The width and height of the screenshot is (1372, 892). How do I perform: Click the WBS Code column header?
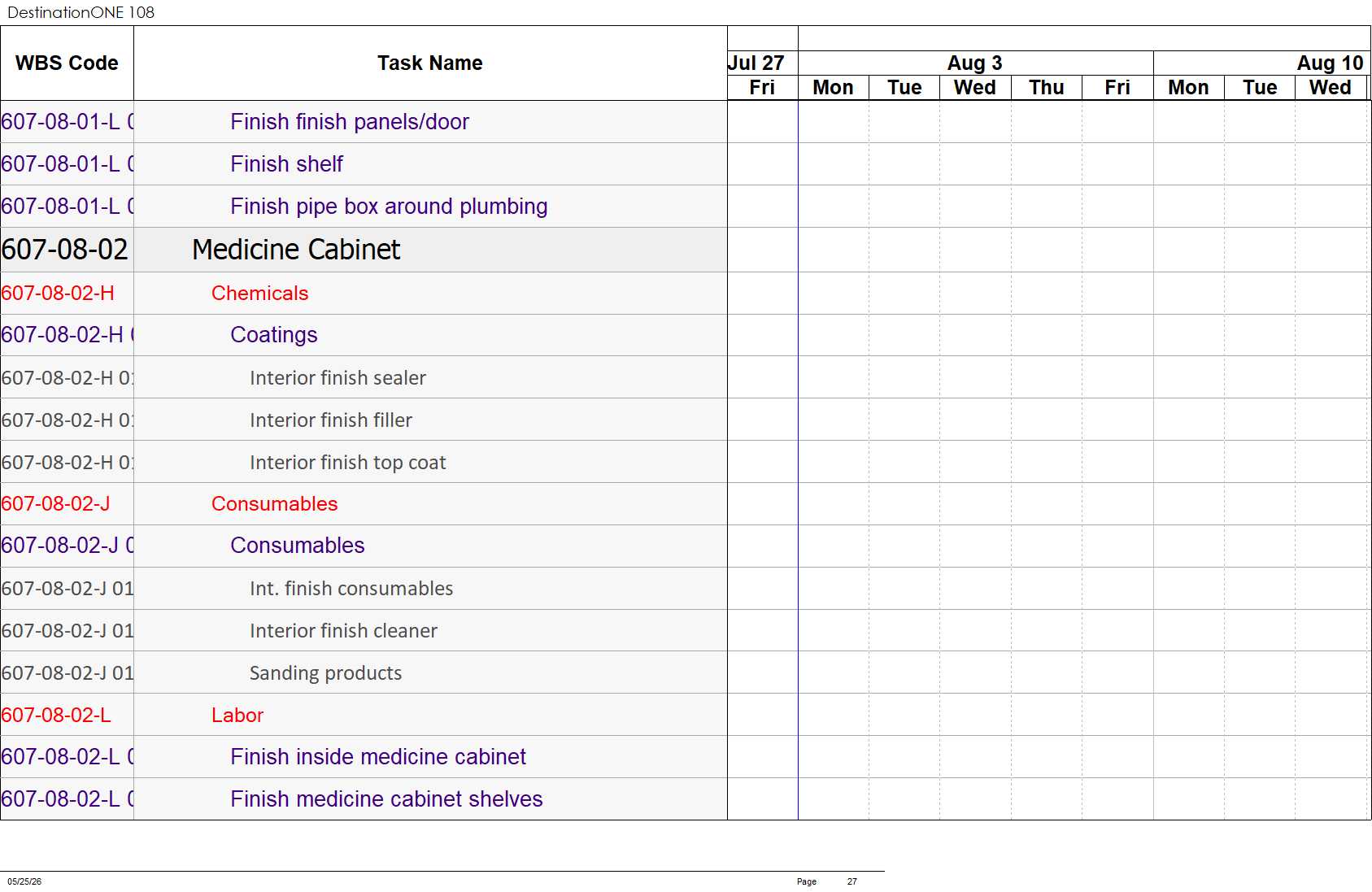coord(67,63)
